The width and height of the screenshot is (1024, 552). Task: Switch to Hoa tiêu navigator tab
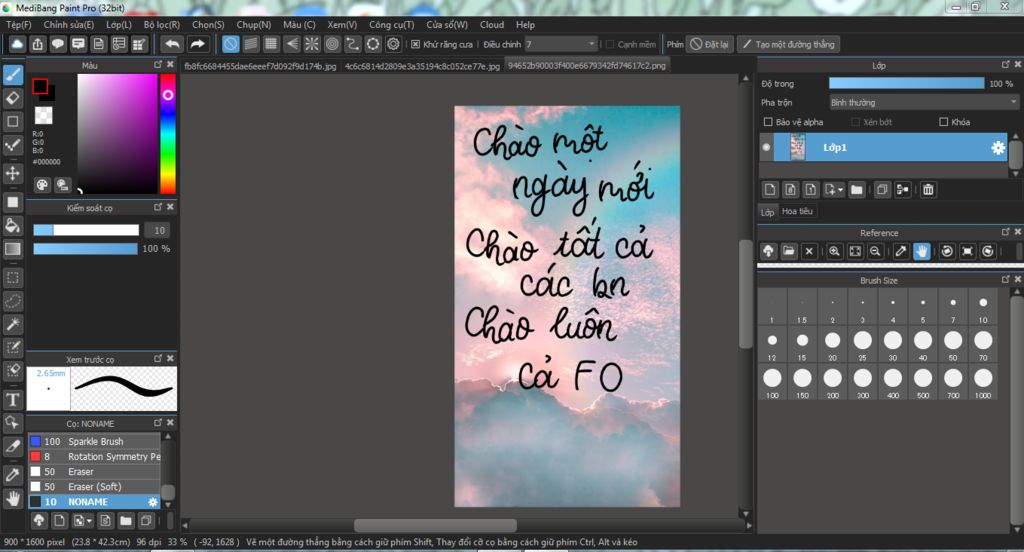pos(797,212)
